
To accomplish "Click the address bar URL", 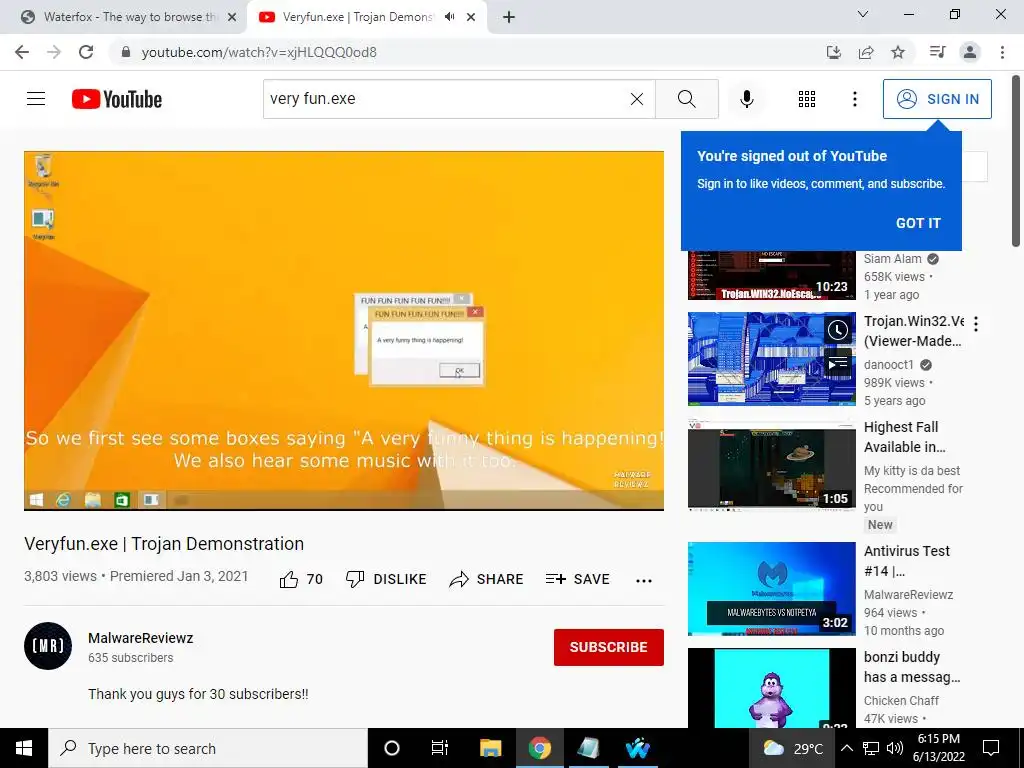I will (259, 52).
